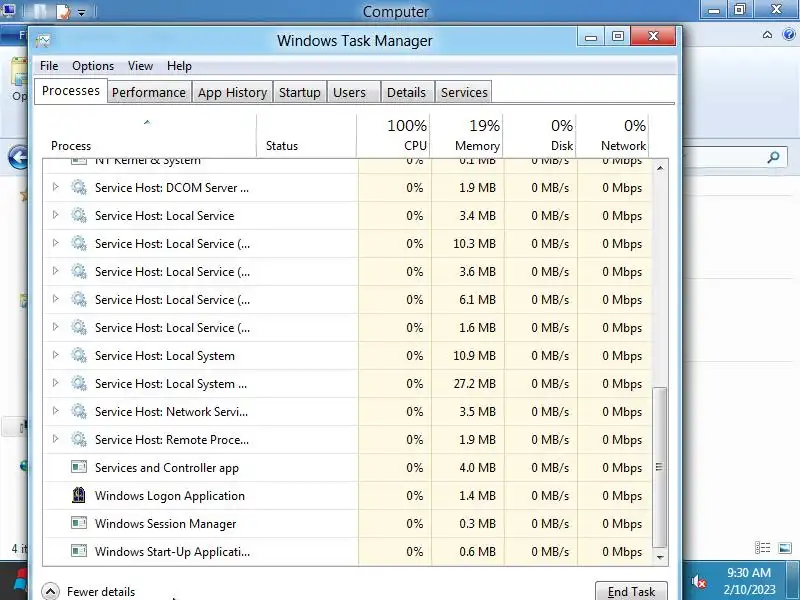800x600 pixels.
Task: Select the Processes tab
Action: click(x=71, y=91)
